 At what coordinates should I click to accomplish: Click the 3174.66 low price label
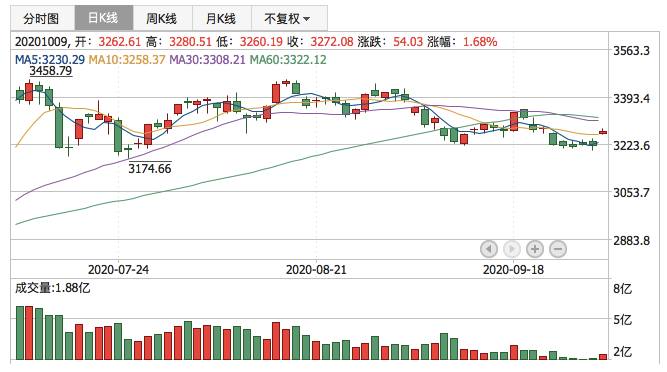tap(150, 169)
